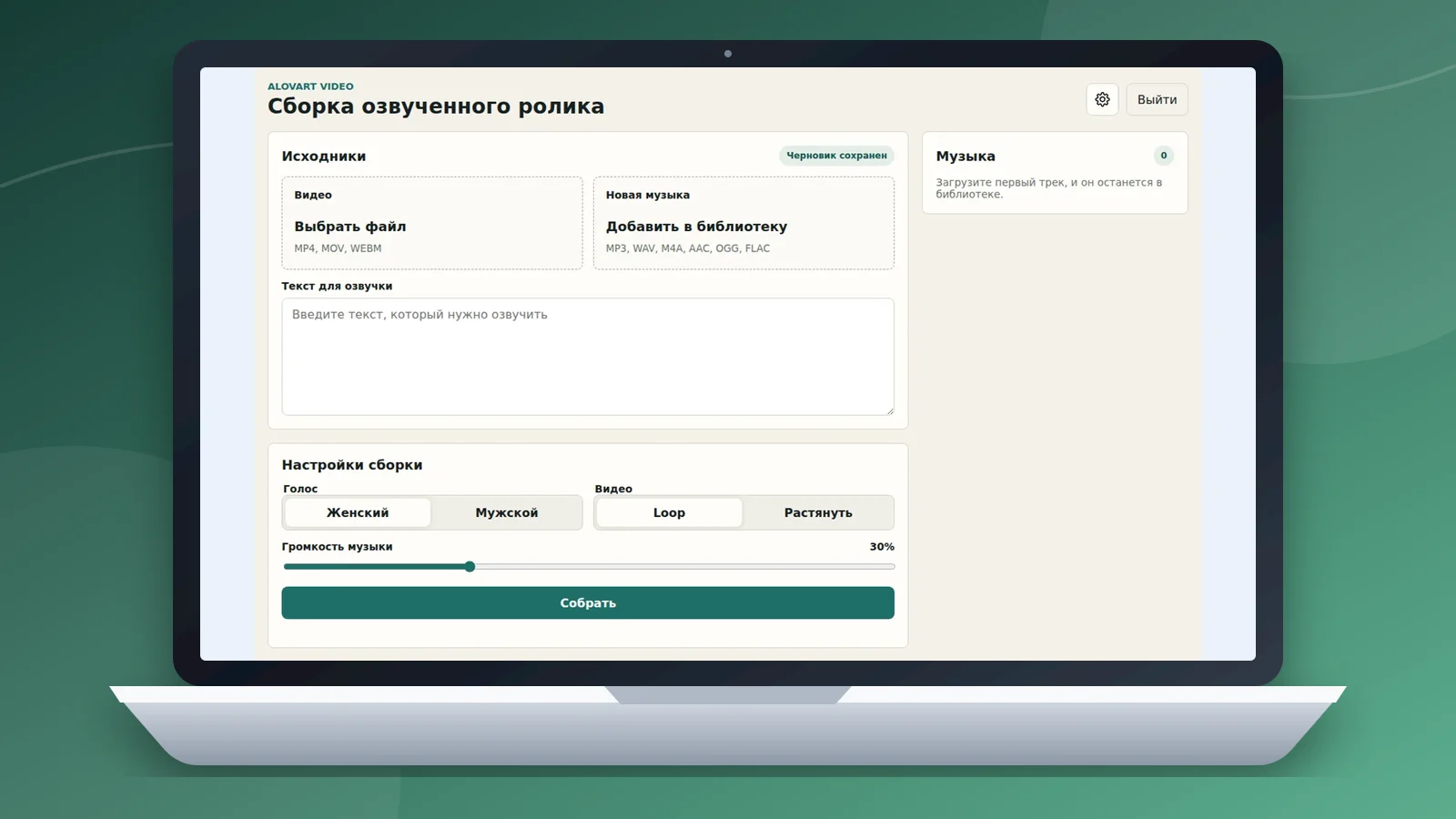
Task: Select the Женский voice option
Action: [x=358, y=512]
